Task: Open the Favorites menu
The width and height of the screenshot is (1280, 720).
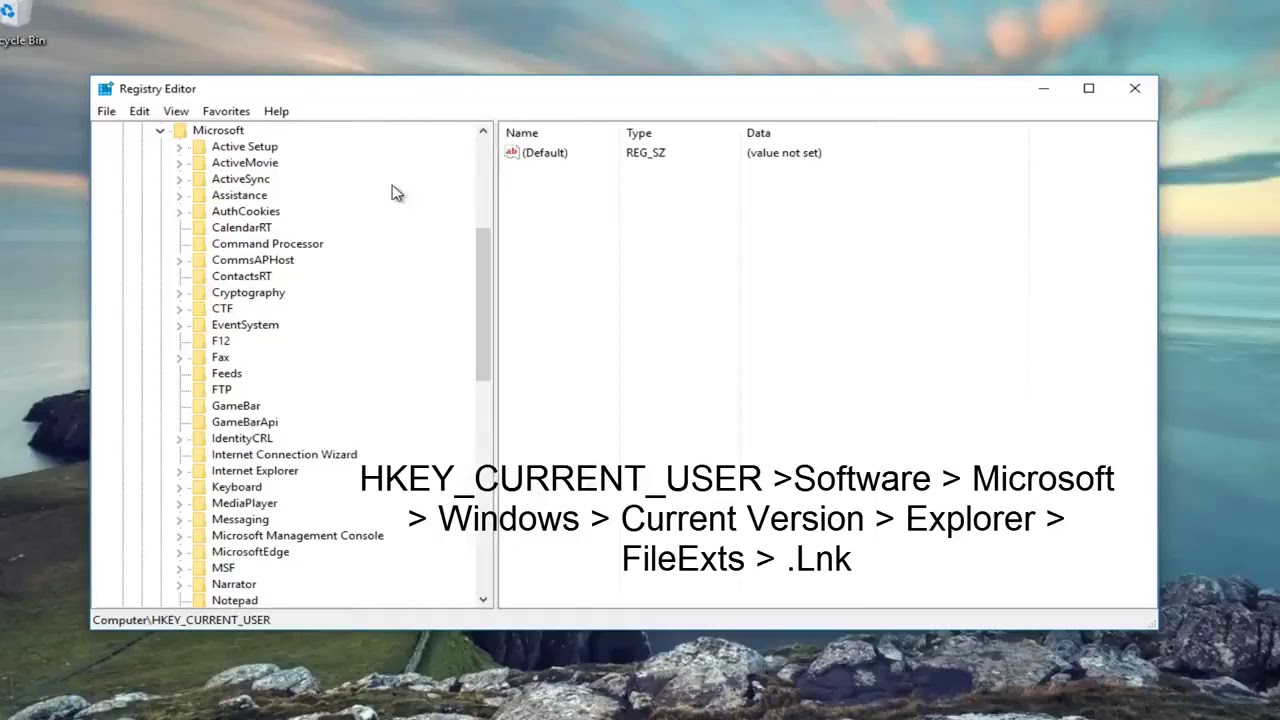Action: pyautogui.click(x=226, y=111)
